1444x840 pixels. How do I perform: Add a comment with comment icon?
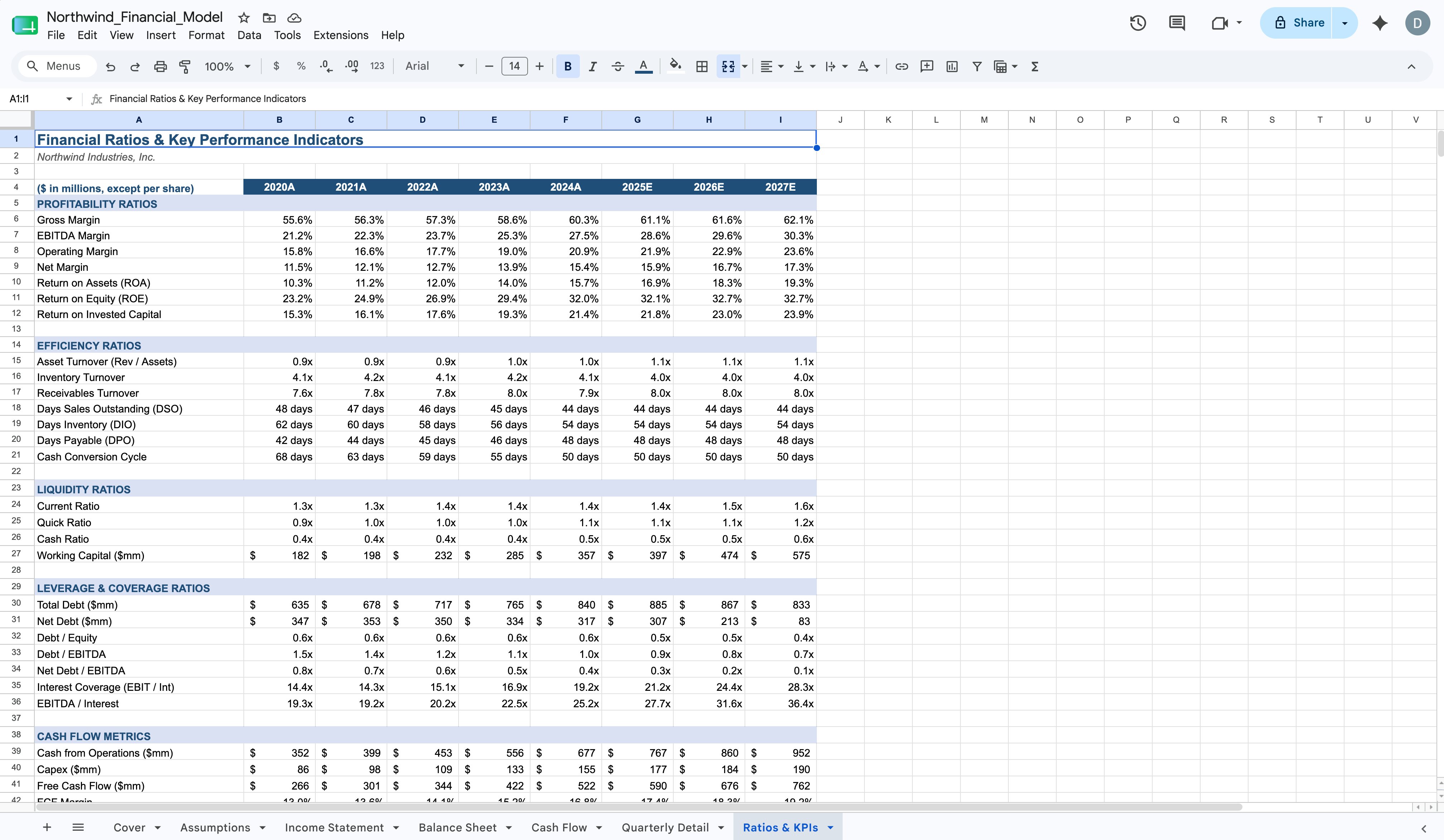point(926,67)
